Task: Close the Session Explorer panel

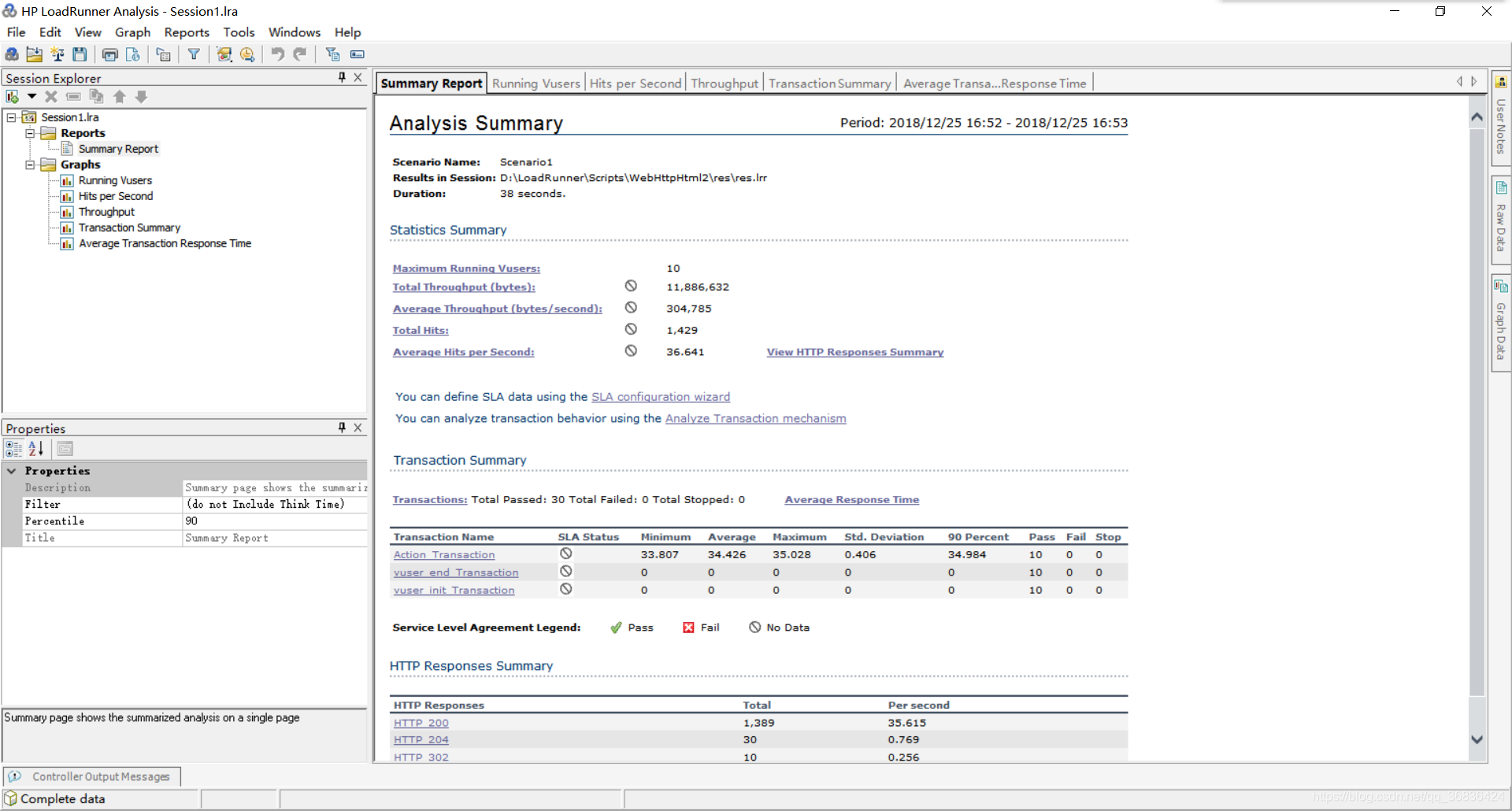Action: [358, 77]
